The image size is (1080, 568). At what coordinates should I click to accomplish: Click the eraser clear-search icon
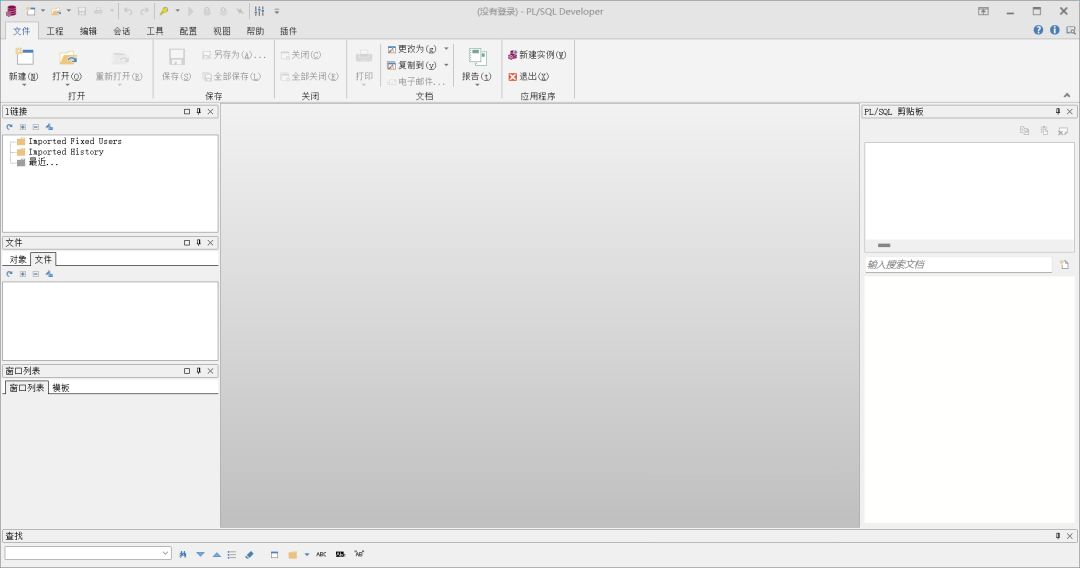[249, 554]
